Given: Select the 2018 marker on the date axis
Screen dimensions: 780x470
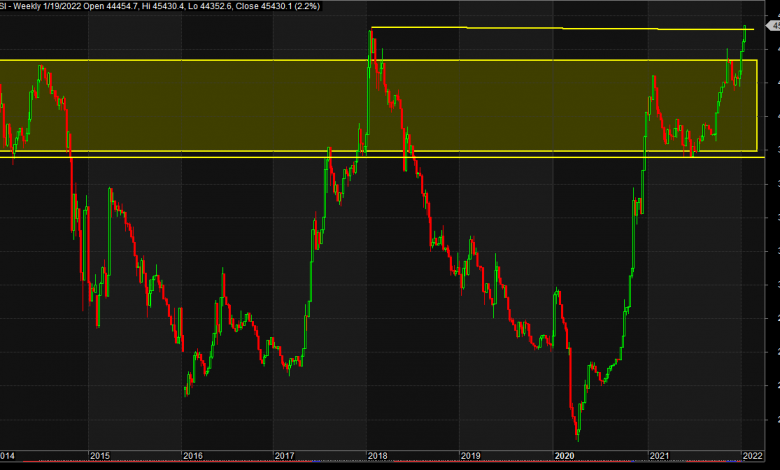Looking at the screenshot, I should 377,455.
